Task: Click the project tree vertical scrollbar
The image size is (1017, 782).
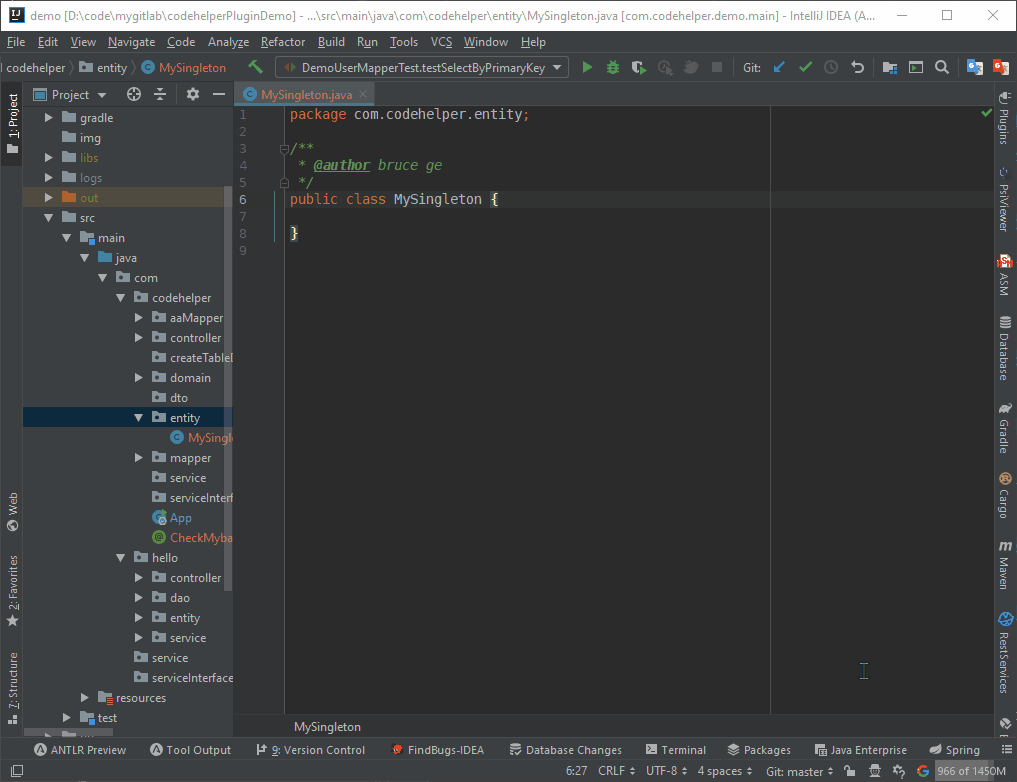Action: (228, 388)
